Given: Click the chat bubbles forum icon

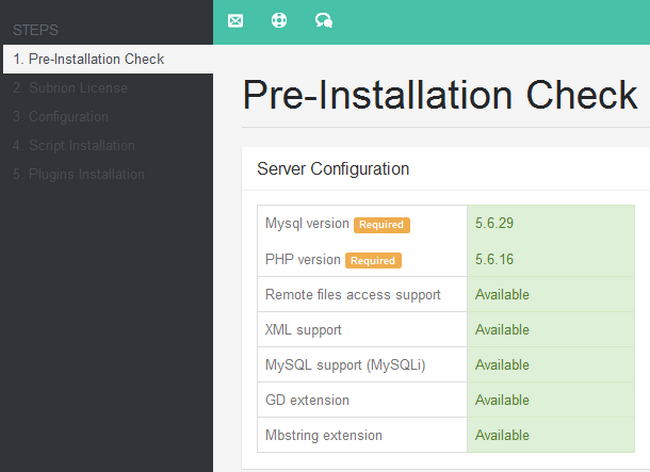Looking at the screenshot, I should [x=323, y=20].
